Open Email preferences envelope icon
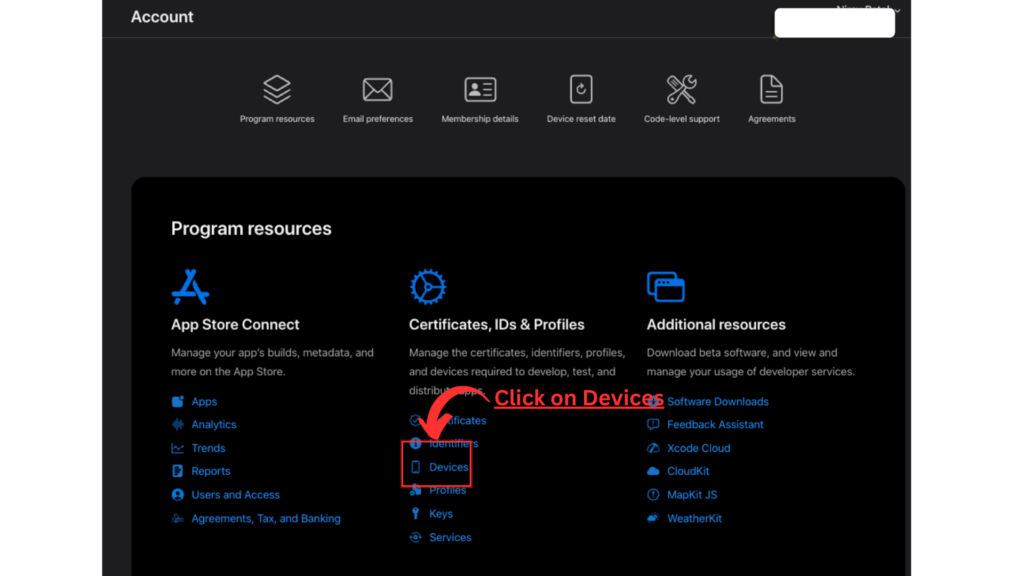 point(377,90)
